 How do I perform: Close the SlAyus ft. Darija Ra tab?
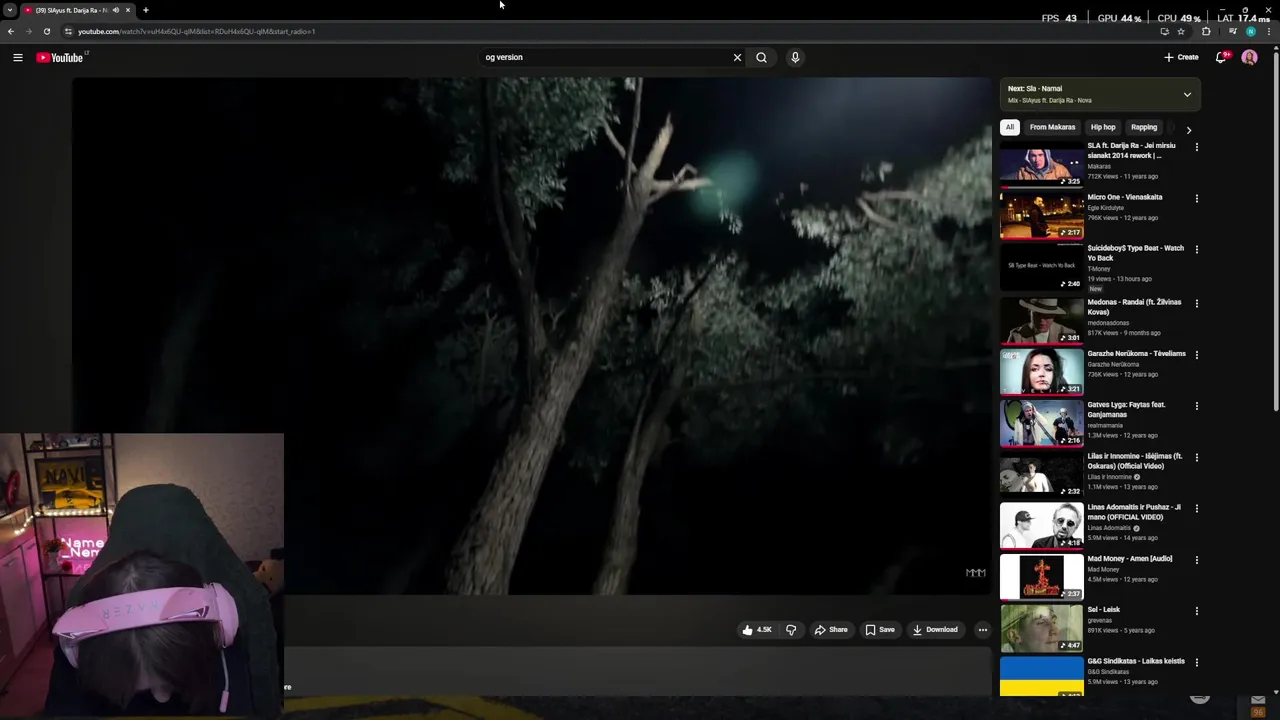127,10
